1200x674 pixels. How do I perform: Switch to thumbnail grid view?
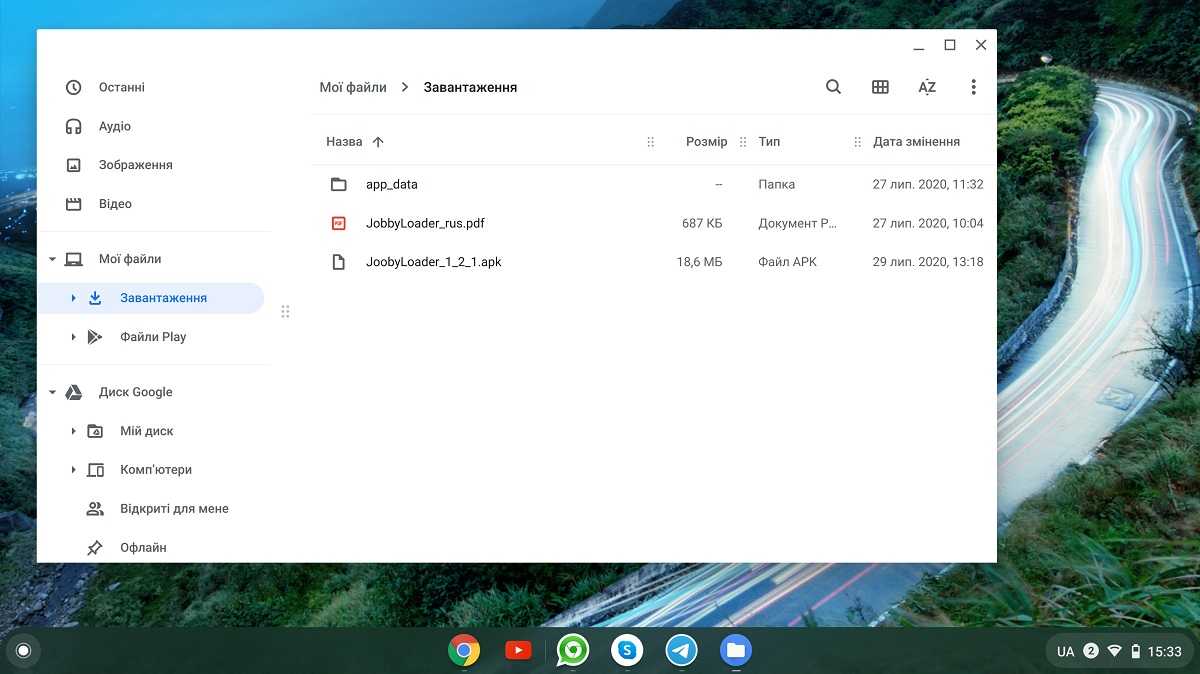[880, 87]
